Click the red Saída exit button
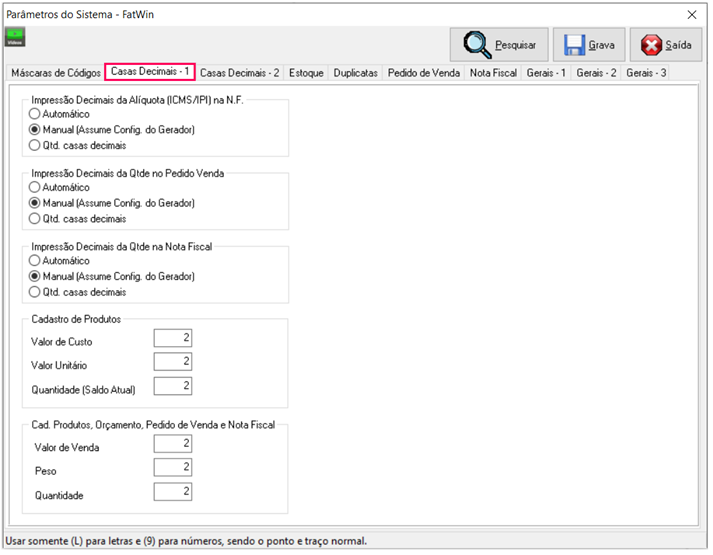713x555 pixels. coord(665,45)
